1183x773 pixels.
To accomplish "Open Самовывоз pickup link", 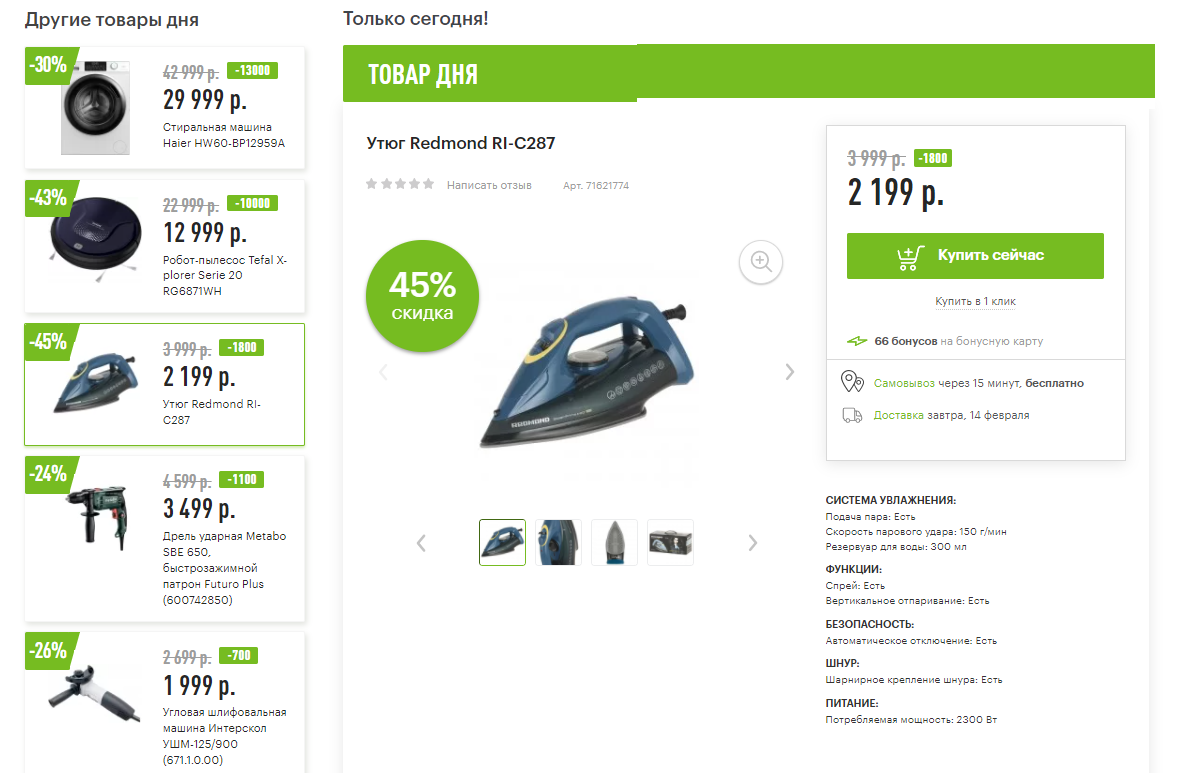I will (x=904, y=383).
